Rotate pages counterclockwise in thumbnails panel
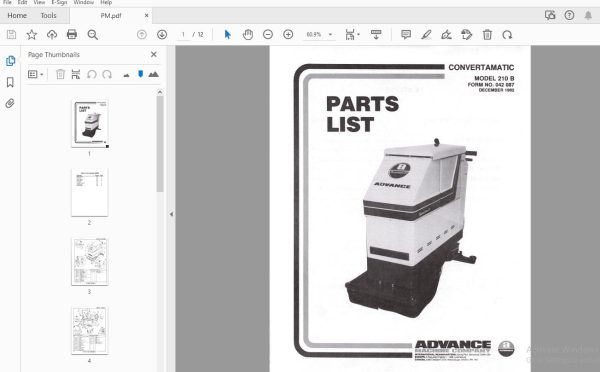Screen dimensions: 600x372 tap(91, 74)
